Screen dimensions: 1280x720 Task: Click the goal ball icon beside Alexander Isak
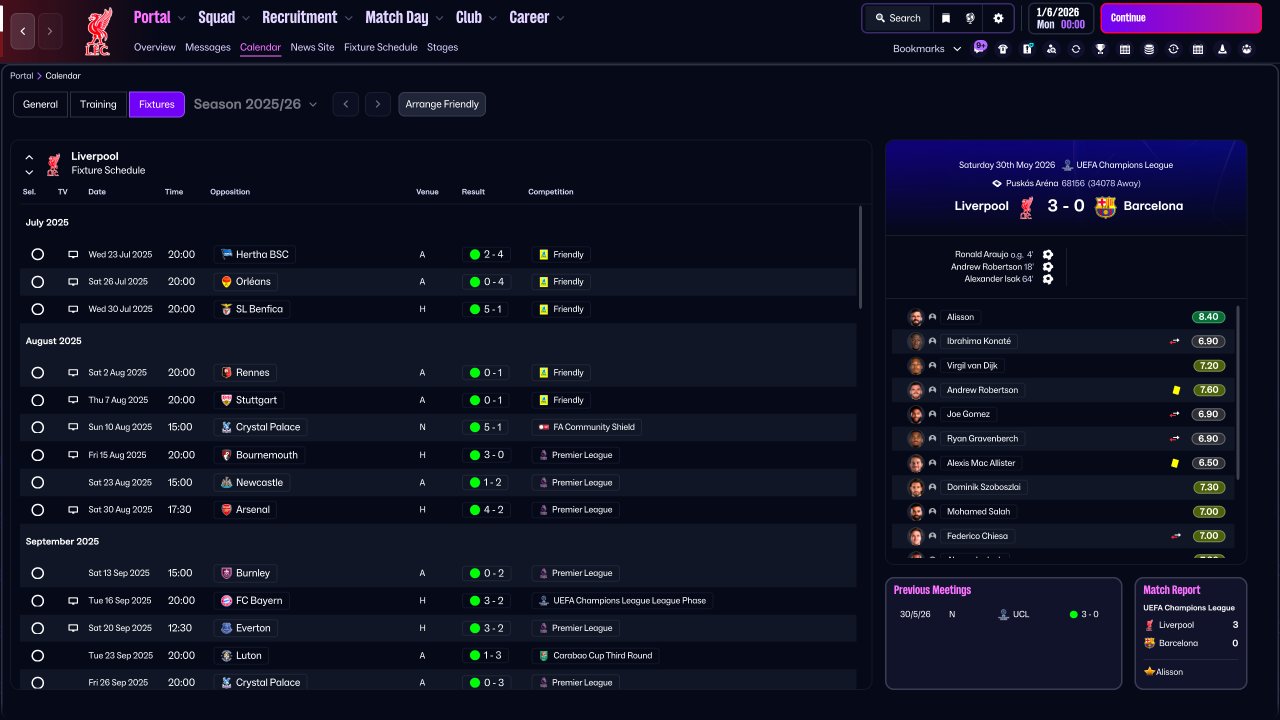click(1048, 279)
